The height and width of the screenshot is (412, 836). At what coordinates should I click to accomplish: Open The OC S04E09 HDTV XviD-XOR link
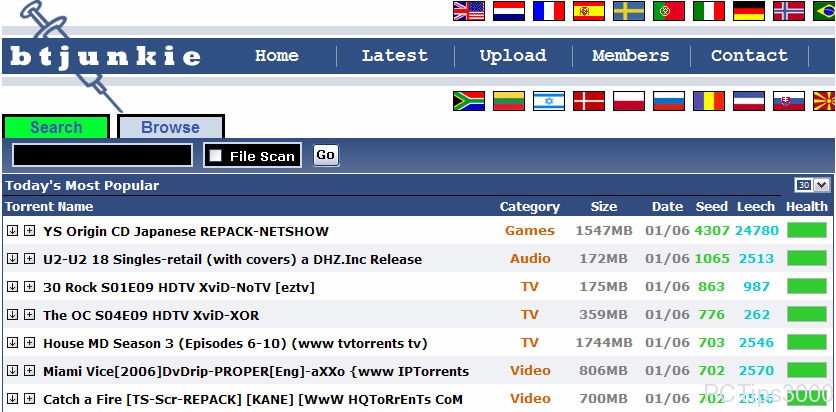(x=151, y=315)
